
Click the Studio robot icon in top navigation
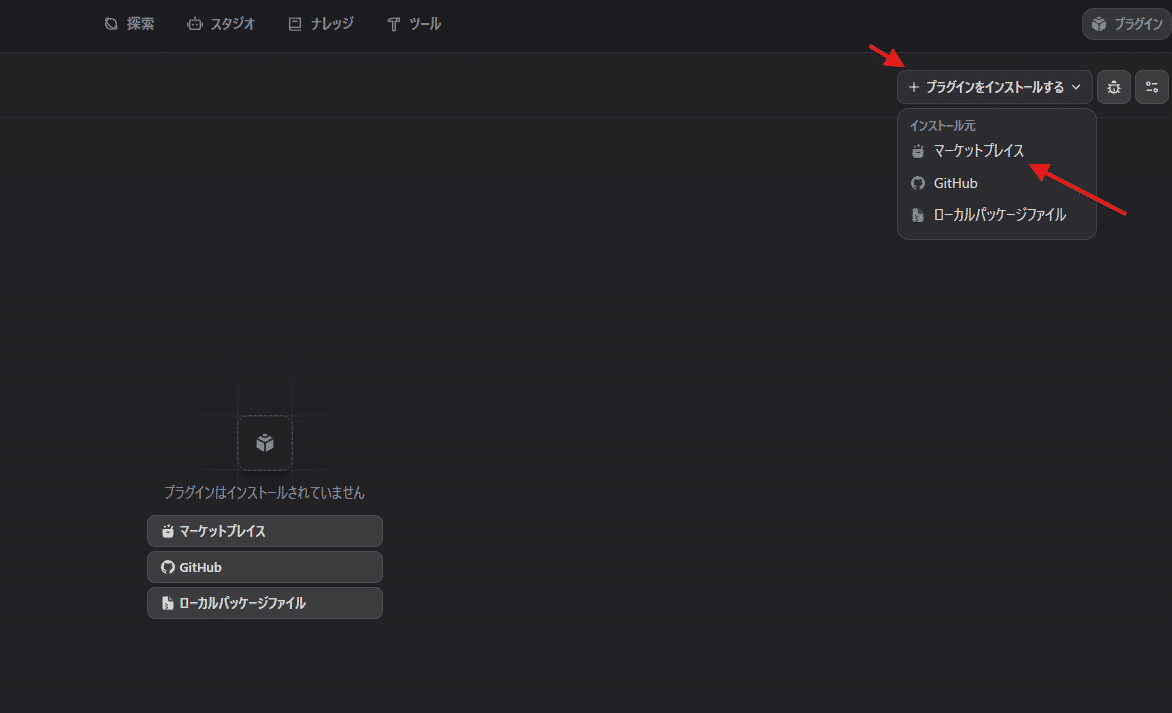(195, 24)
